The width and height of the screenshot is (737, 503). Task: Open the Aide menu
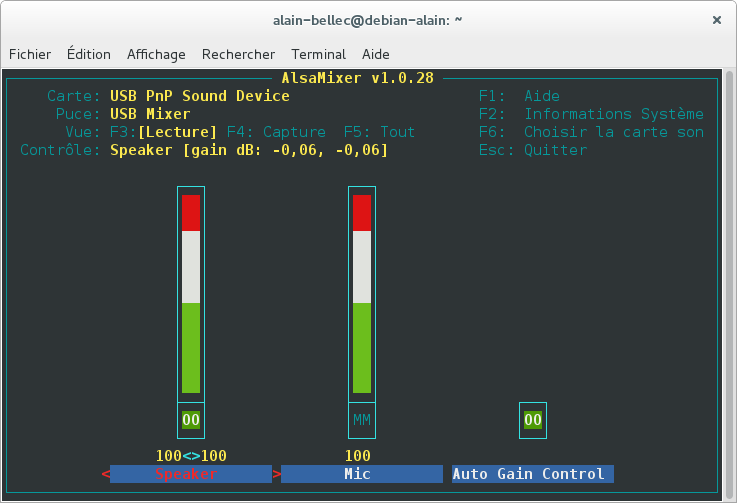pyautogui.click(x=376, y=55)
